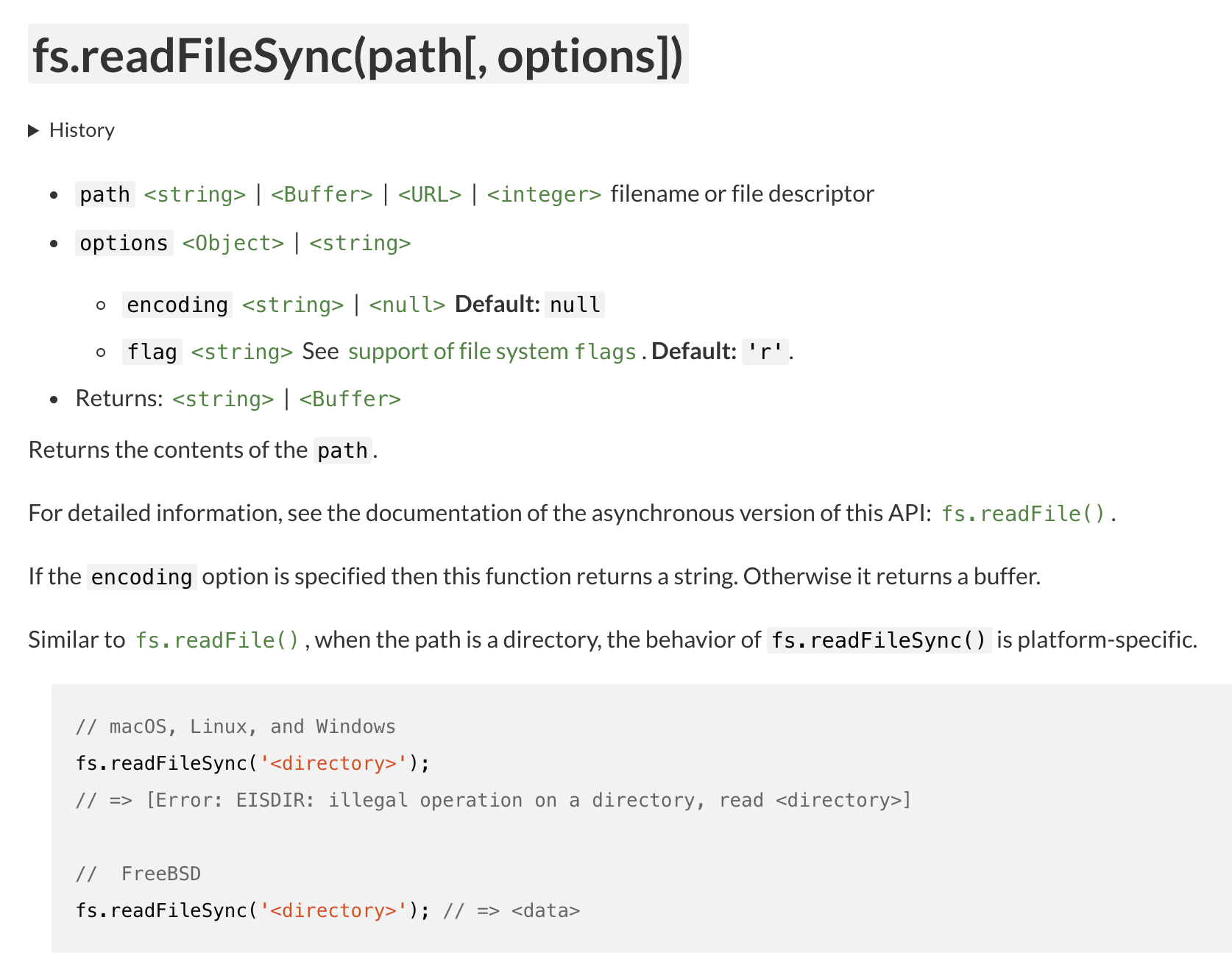Screen dimensions: 1232x970
Task: Click the <Buffer> link in Returns
Action: pos(350,399)
